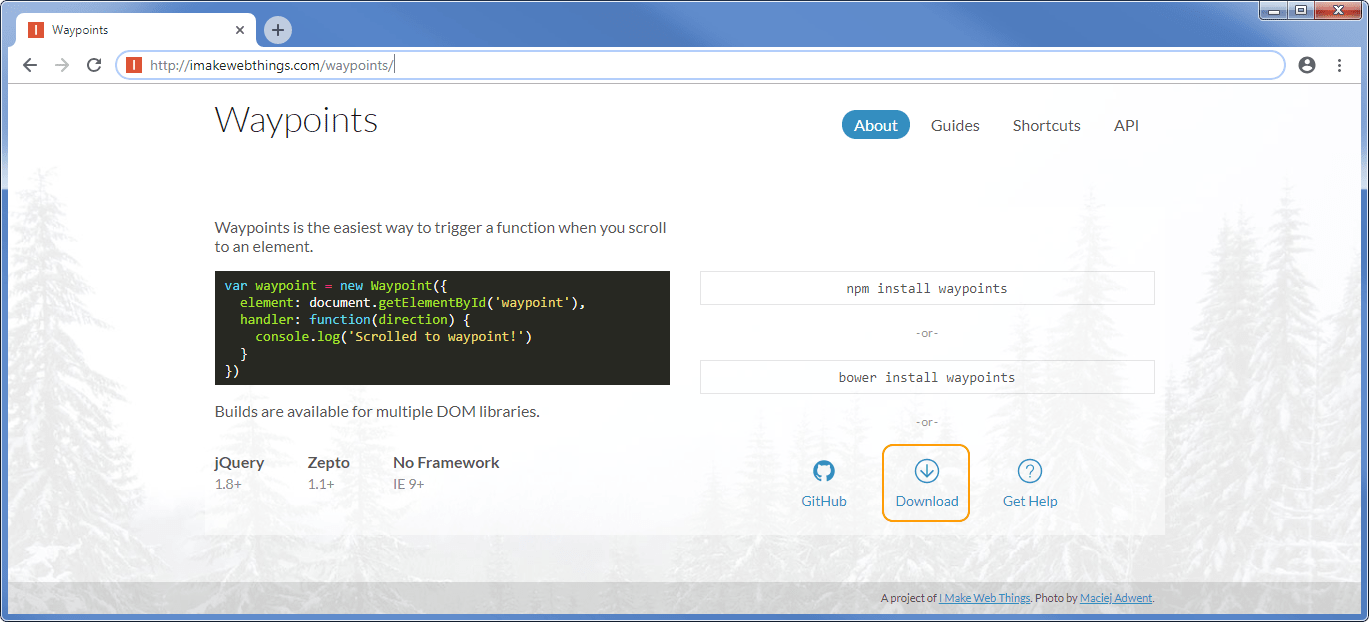Screen dimensions: 1369x622
Task: Click the 'Waypoints is the easiest way' paragraph
Action: click(x=440, y=237)
